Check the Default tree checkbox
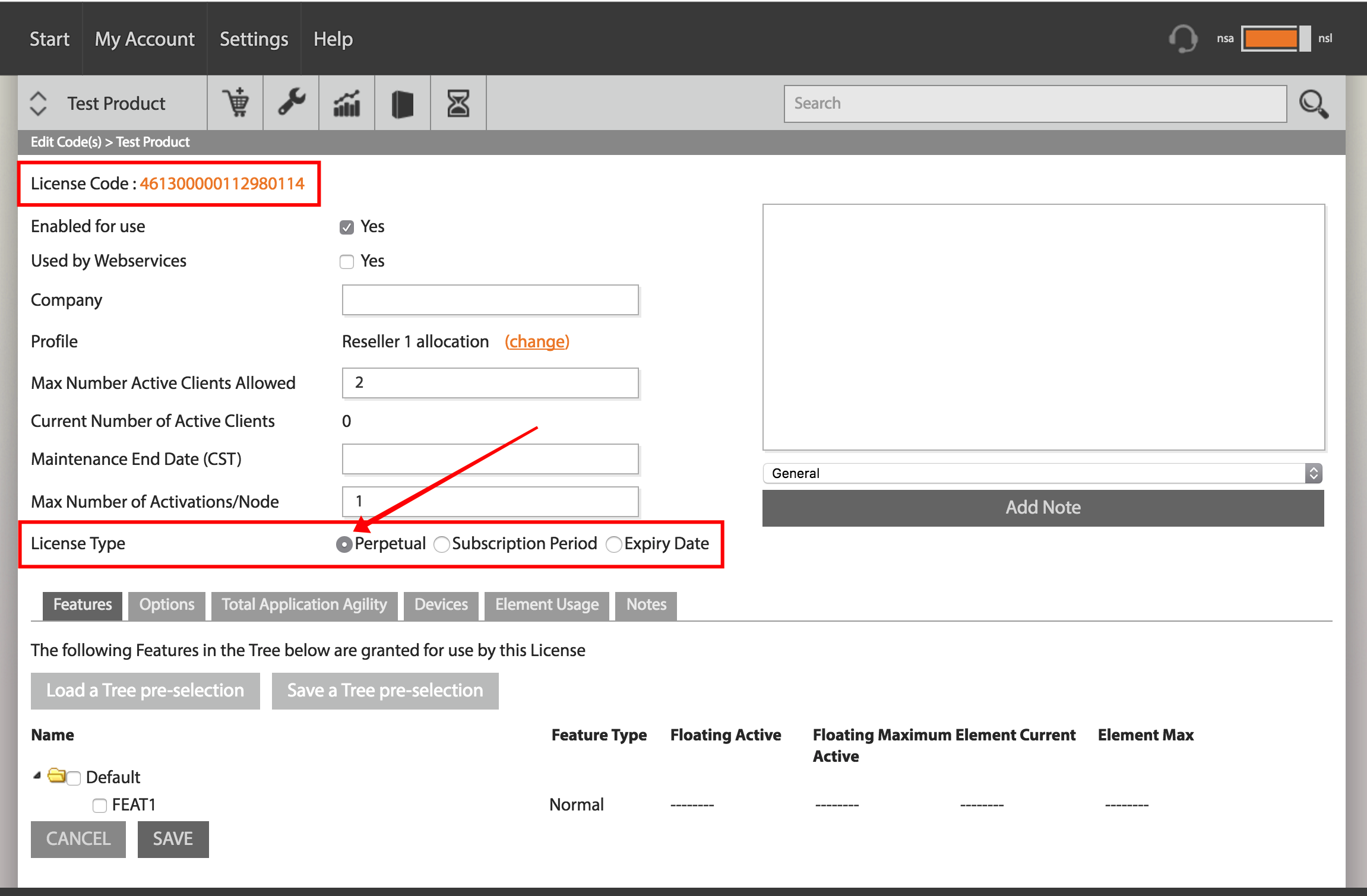 (x=74, y=778)
